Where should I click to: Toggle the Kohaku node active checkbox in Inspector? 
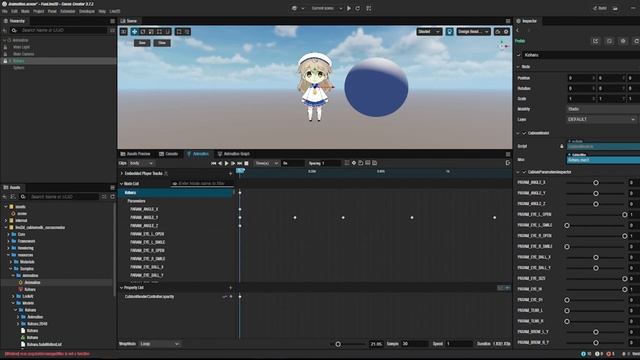pos(519,55)
